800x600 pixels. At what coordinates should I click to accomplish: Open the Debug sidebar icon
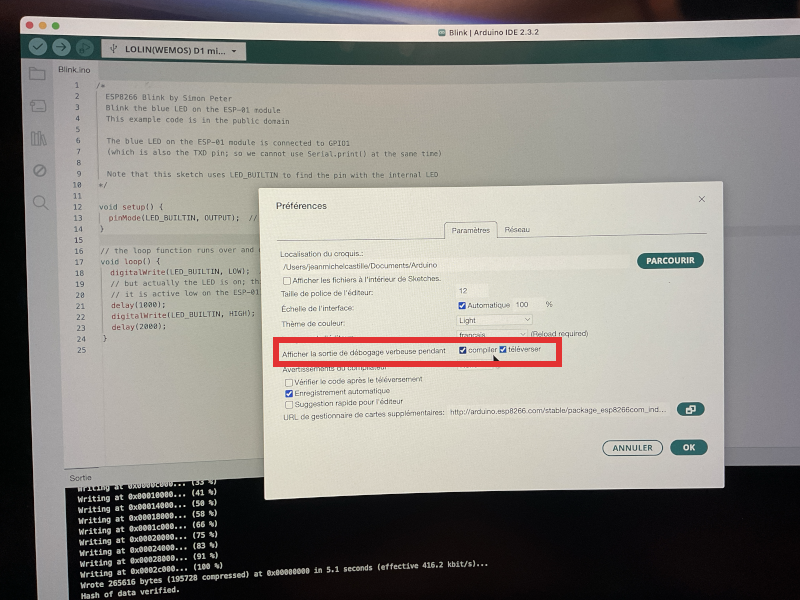click(x=40, y=170)
